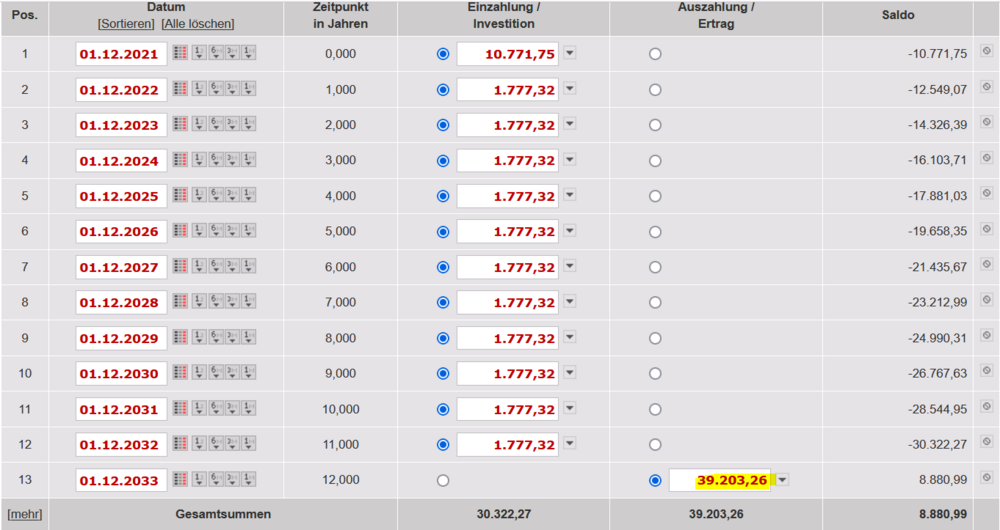Click 1-month step icon in row 01.12.2022
The image size is (1000, 530).
click(x=249, y=89)
